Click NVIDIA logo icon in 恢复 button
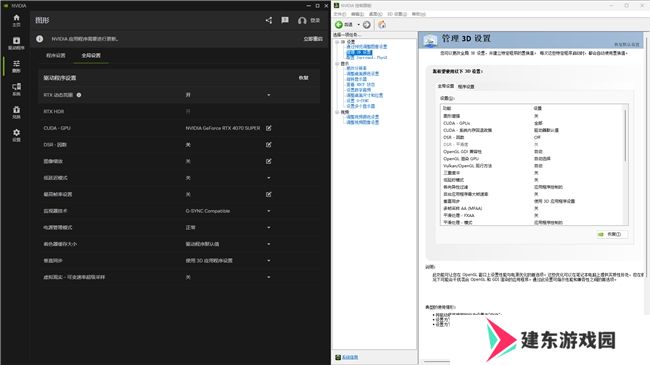The width and height of the screenshot is (650, 365). point(601,234)
